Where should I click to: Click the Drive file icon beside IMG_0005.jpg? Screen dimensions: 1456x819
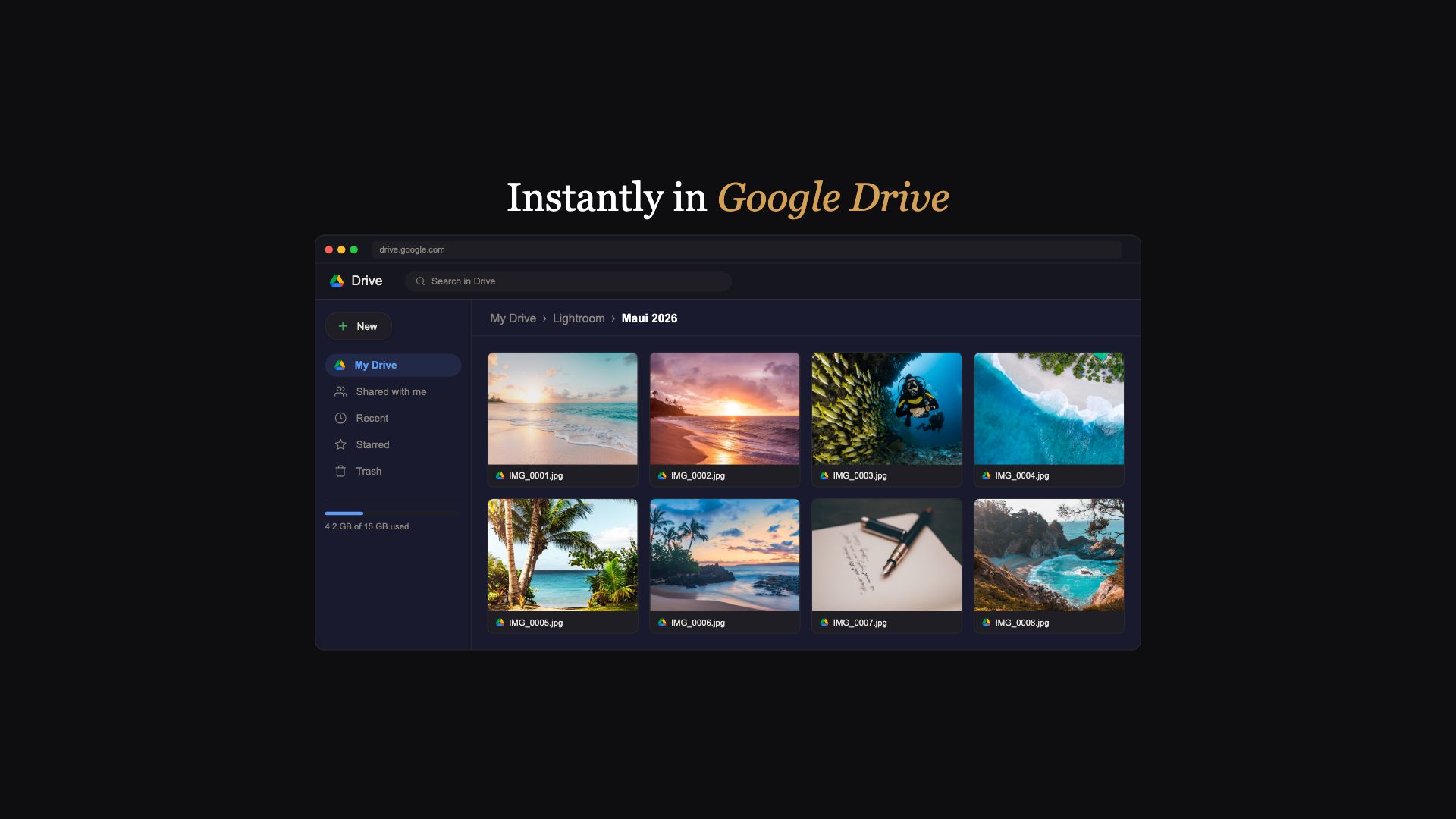point(500,623)
